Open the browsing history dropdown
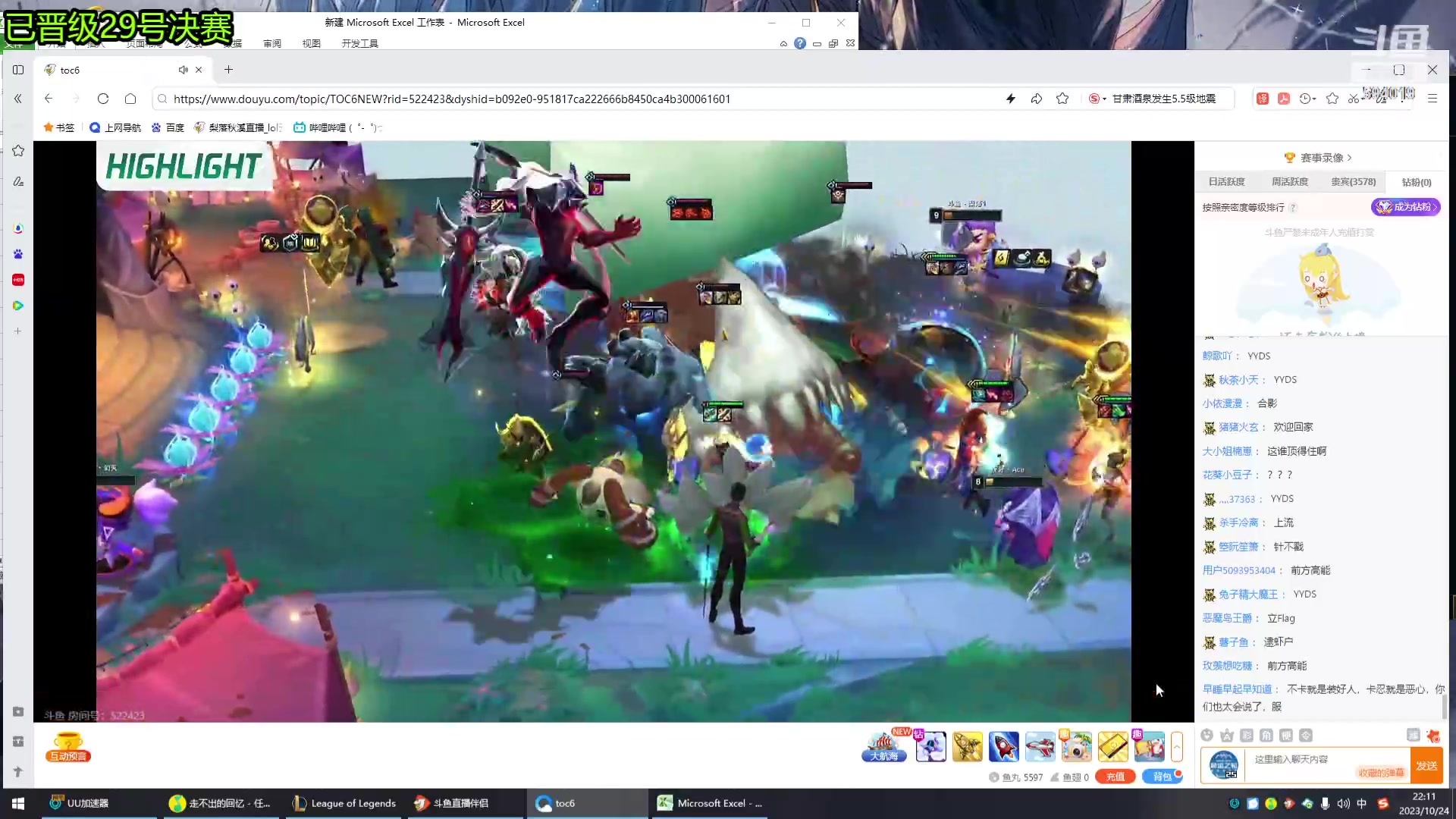 [x=1307, y=99]
